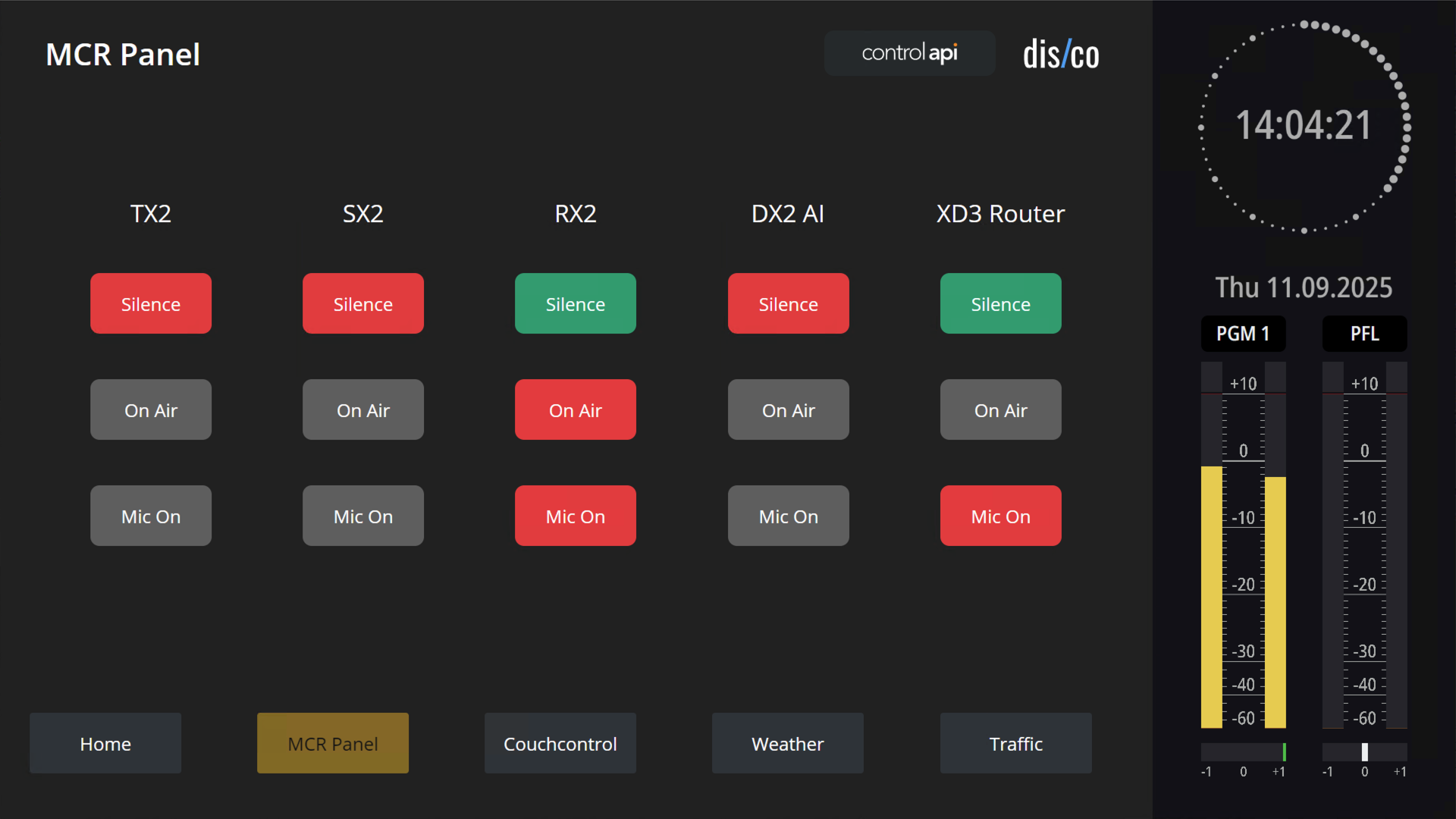Screen dimensions: 1456x819
Task: Disable the RX2 Mic On button
Action: [576, 516]
